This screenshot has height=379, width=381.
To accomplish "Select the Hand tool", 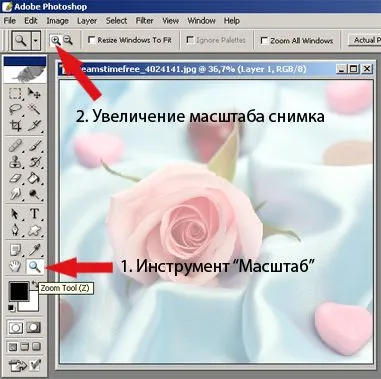I will click(15, 266).
